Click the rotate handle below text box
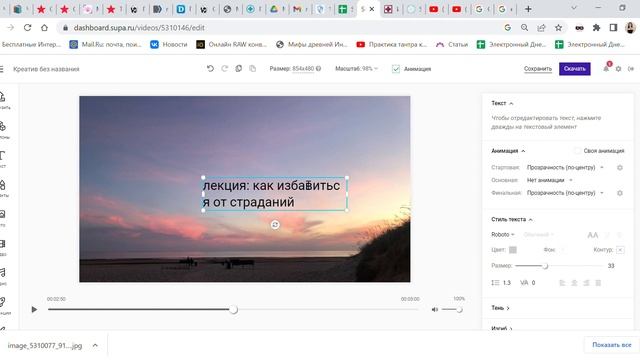The image size is (640, 360). click(x=275, y=225)
